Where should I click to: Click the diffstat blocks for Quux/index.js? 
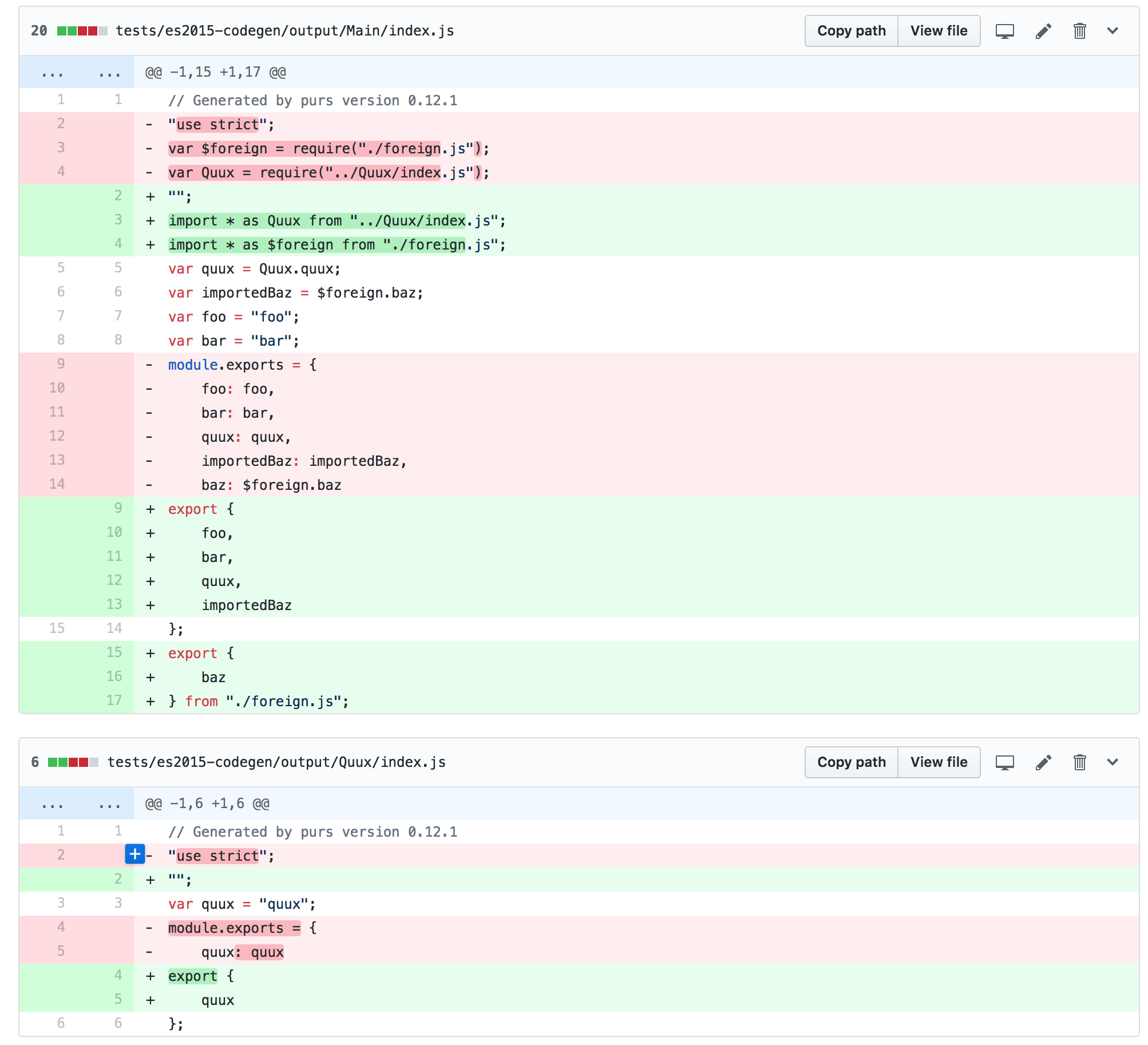pos(73,762)
